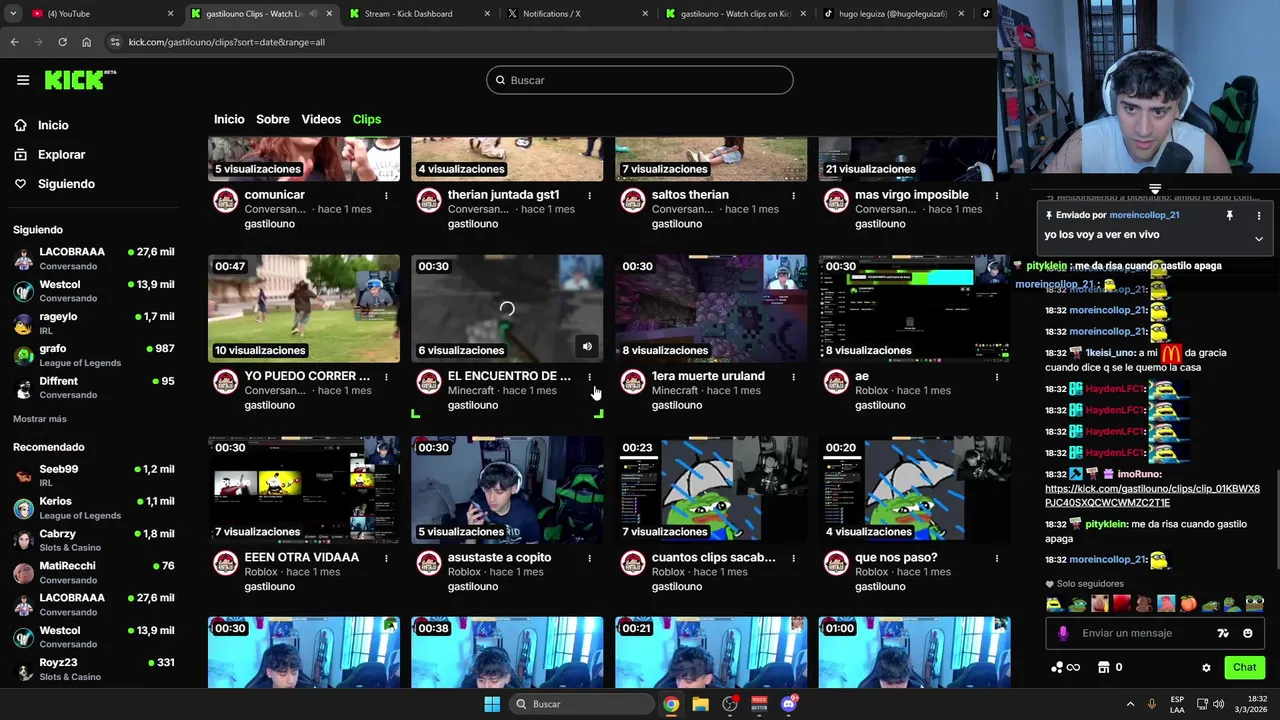Unpin the pinned chat message
Viewport: 1280px width, 720px height.
point(1230,215)
